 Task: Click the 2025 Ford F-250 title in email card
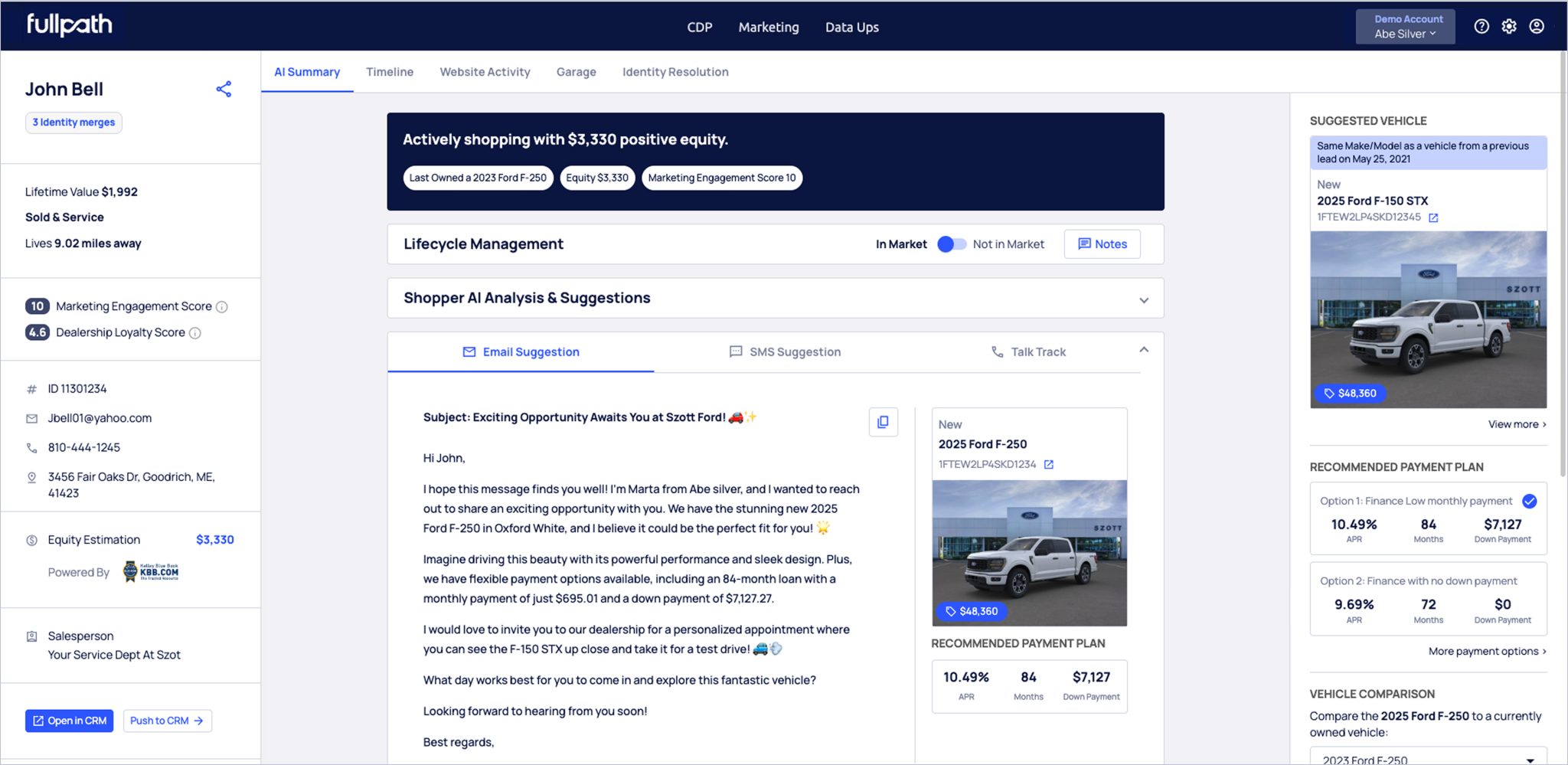point(982,445)
